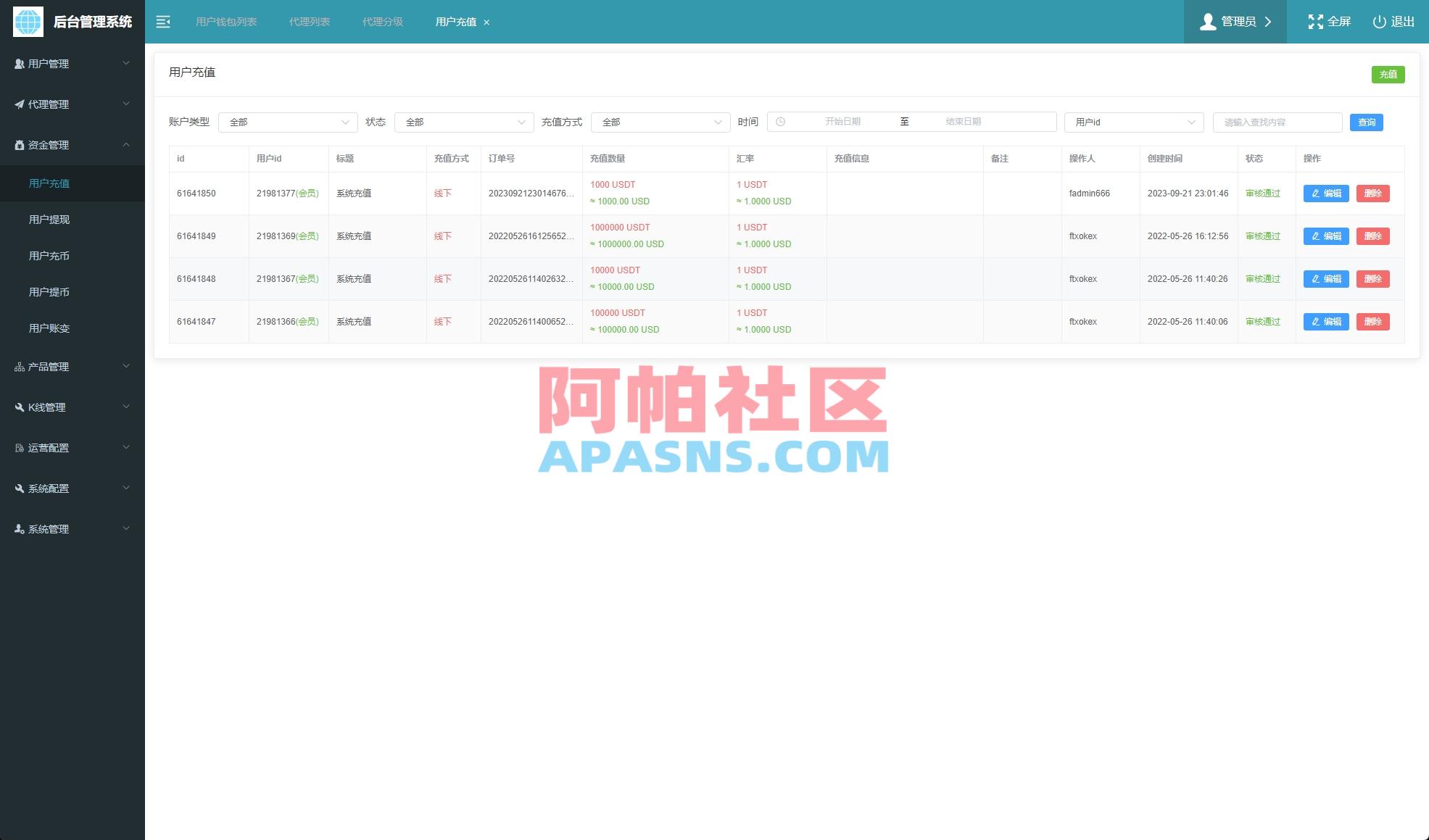Click the blue 查询 search button
Screen dimensions: 1429x840
tap(1366, 122)
